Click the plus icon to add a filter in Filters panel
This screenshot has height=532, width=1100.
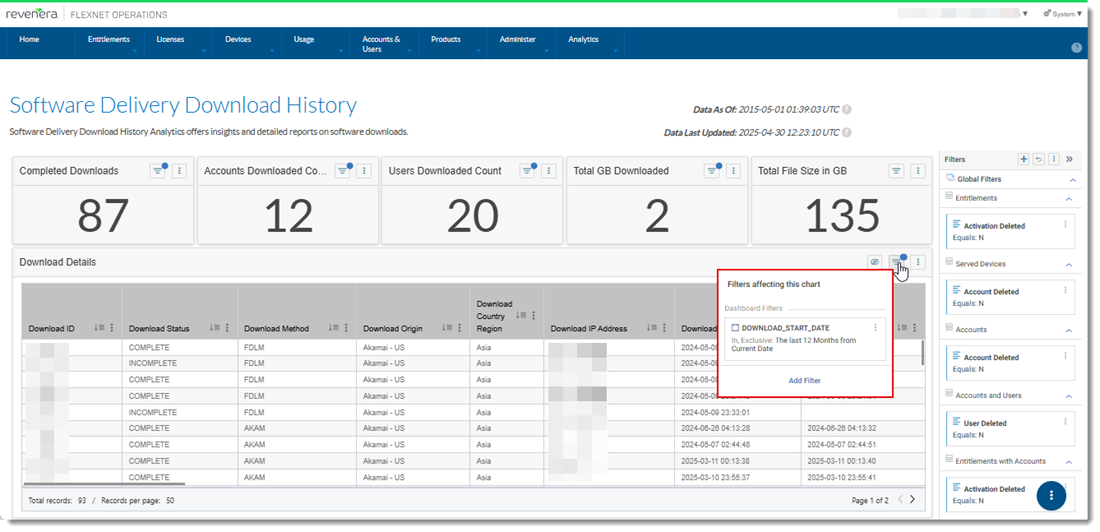[1023, 159]
